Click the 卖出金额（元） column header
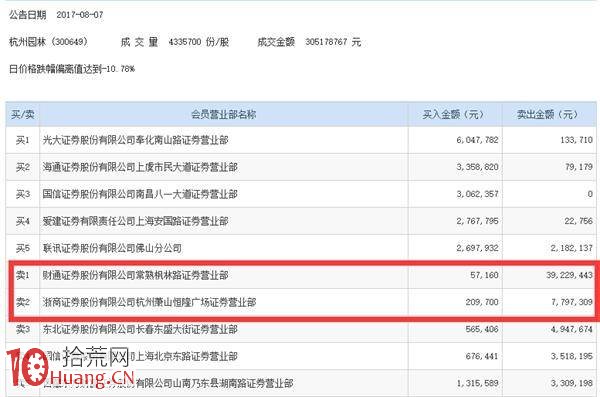 [x=548, y=114]
